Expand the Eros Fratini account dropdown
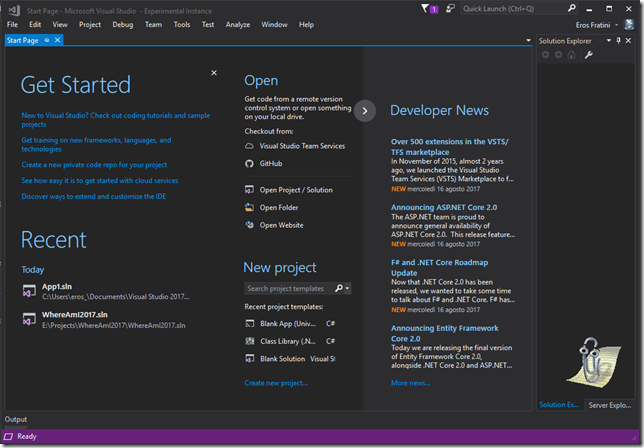 [616, 25]
